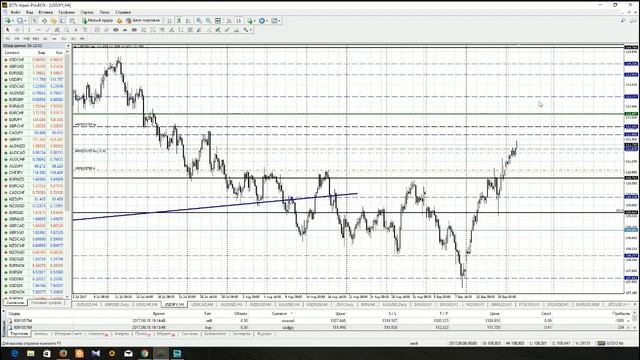The height and width of the screenshot is (360, 640).
Task: Open the indicators list icon
Action: [250, 20]
